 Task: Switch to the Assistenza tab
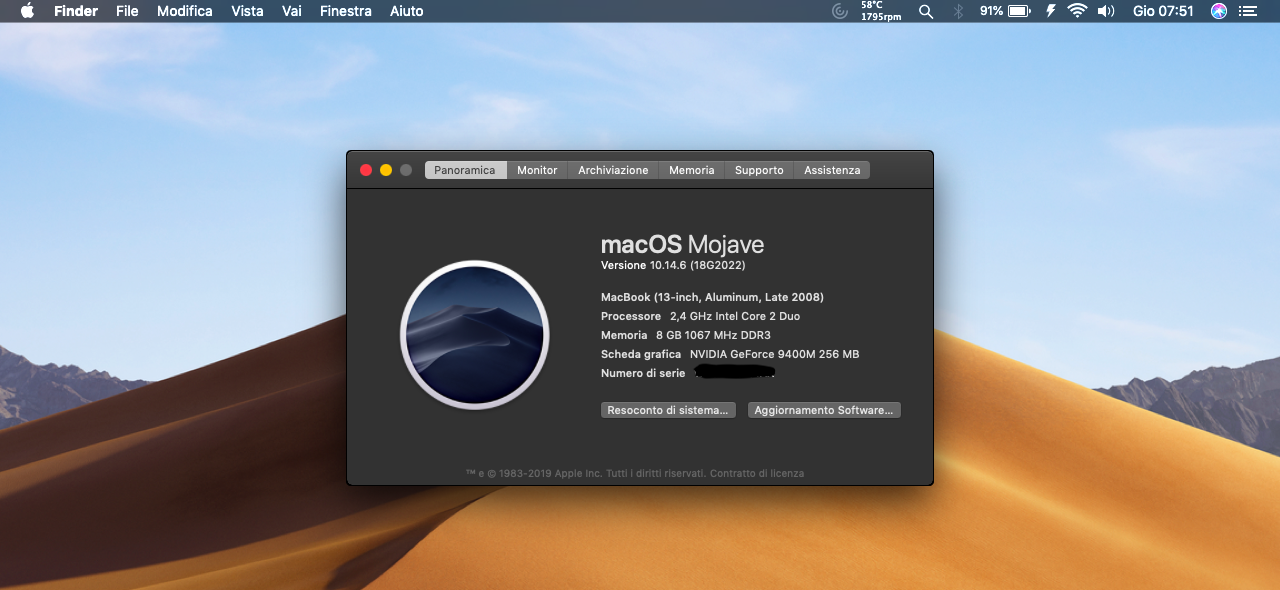tap(832, 170)
